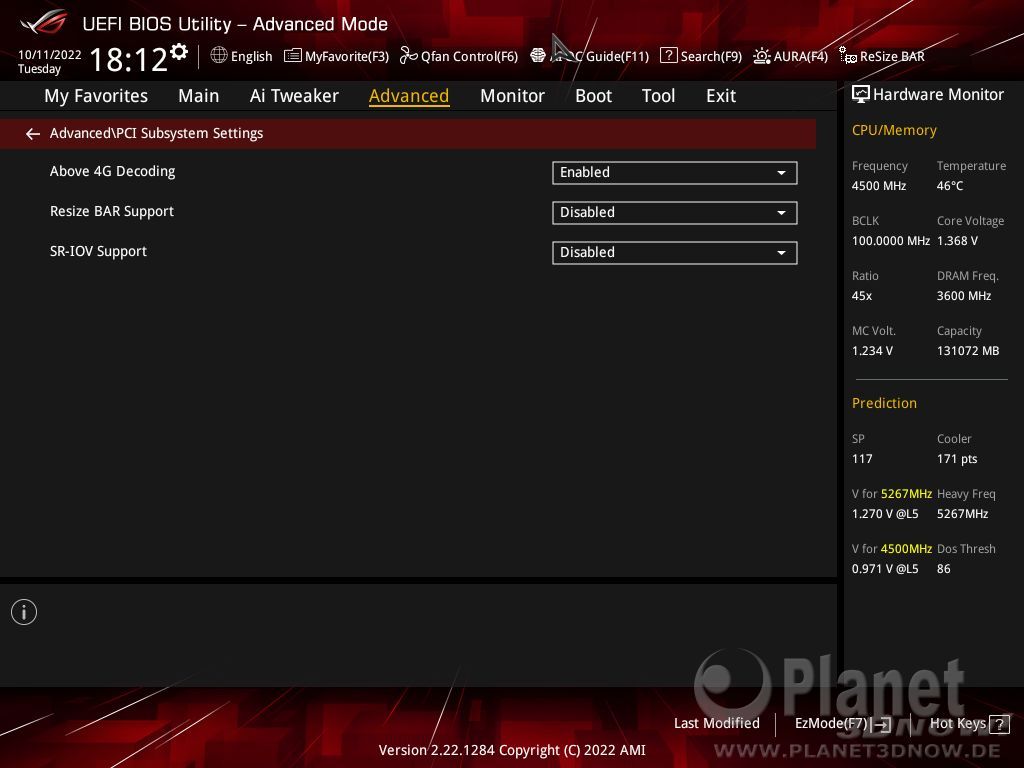Open the Ai Tweaker tab
This screenshot has width=1024, height=768.
click(x=294, y=96)
